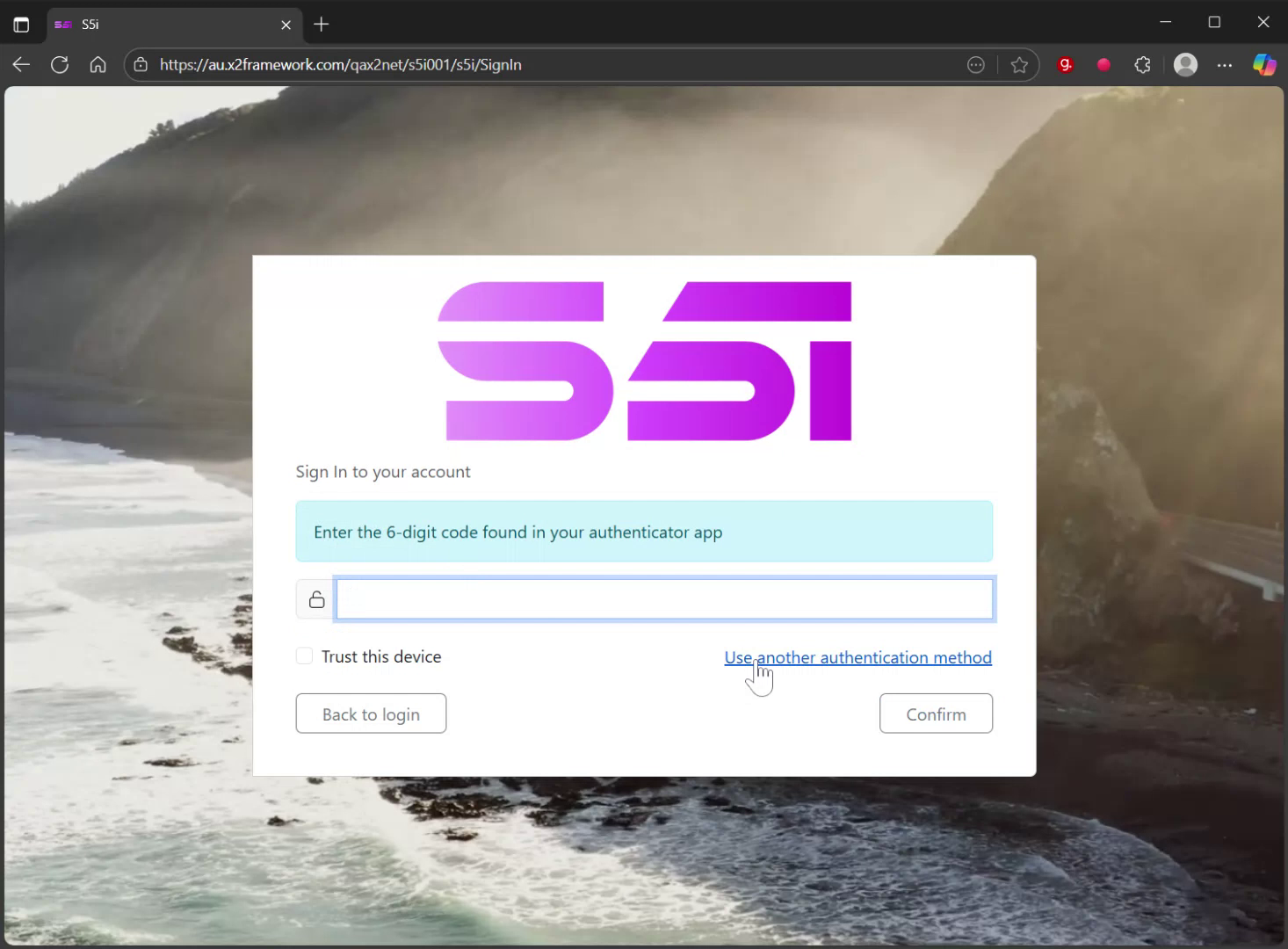The width and height of the screenshot is (1288, 949).
Task: Add page to favorites star icon
Action: pos(1019,65)
